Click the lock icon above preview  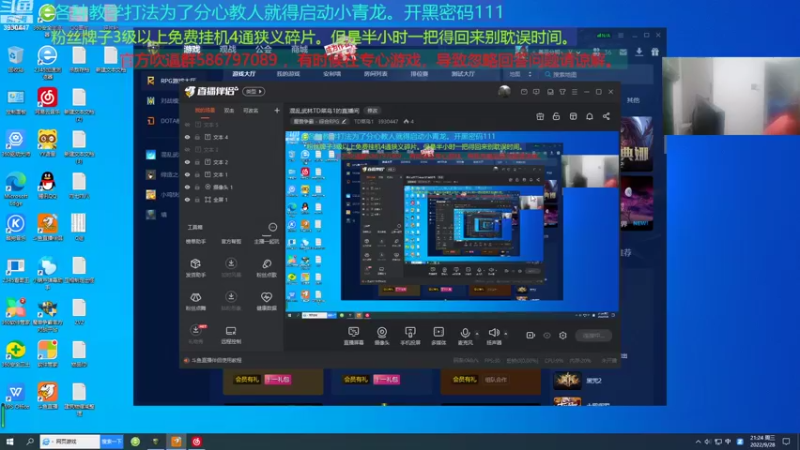coord(556,116)
